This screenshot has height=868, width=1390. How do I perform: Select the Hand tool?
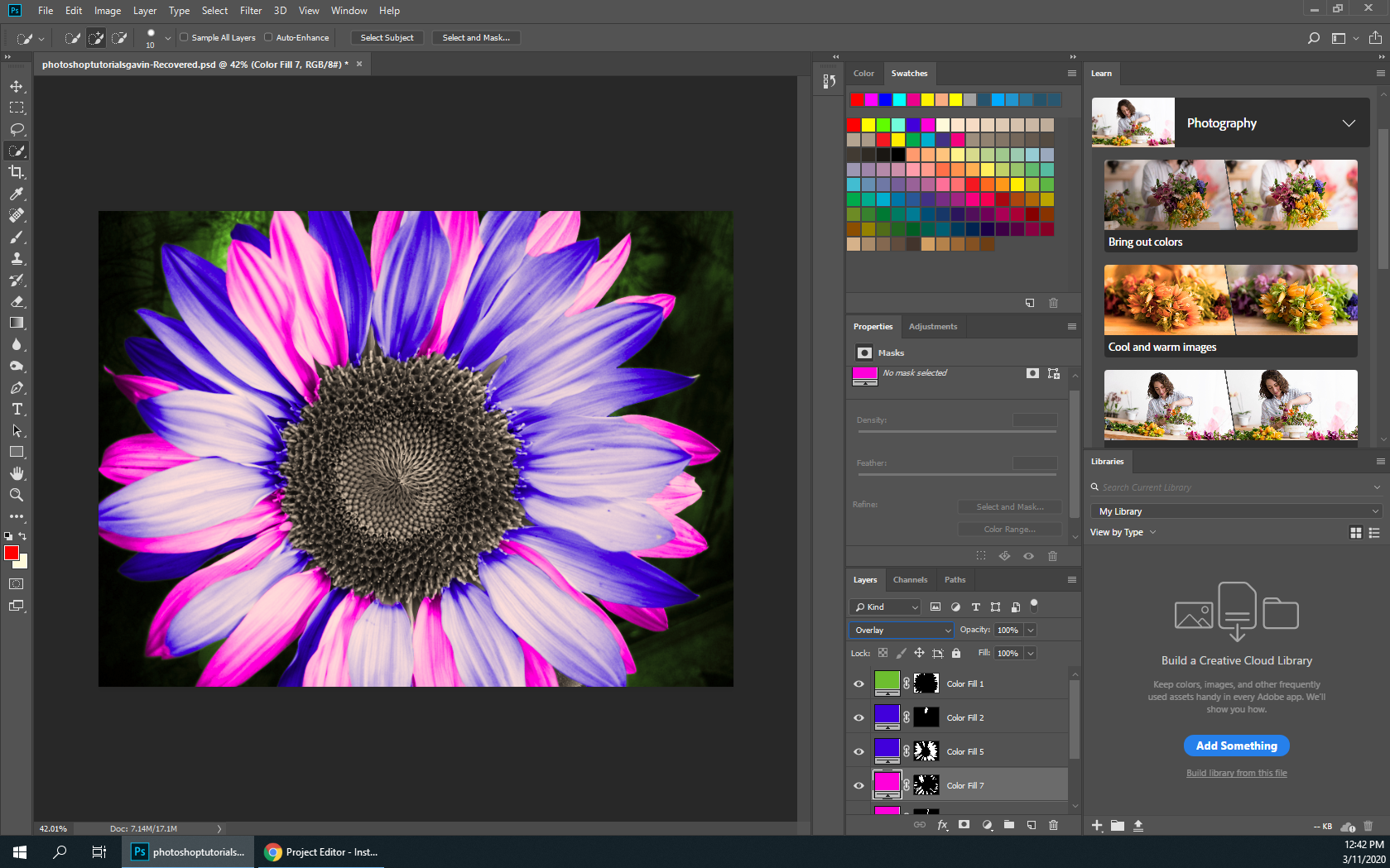17,473
